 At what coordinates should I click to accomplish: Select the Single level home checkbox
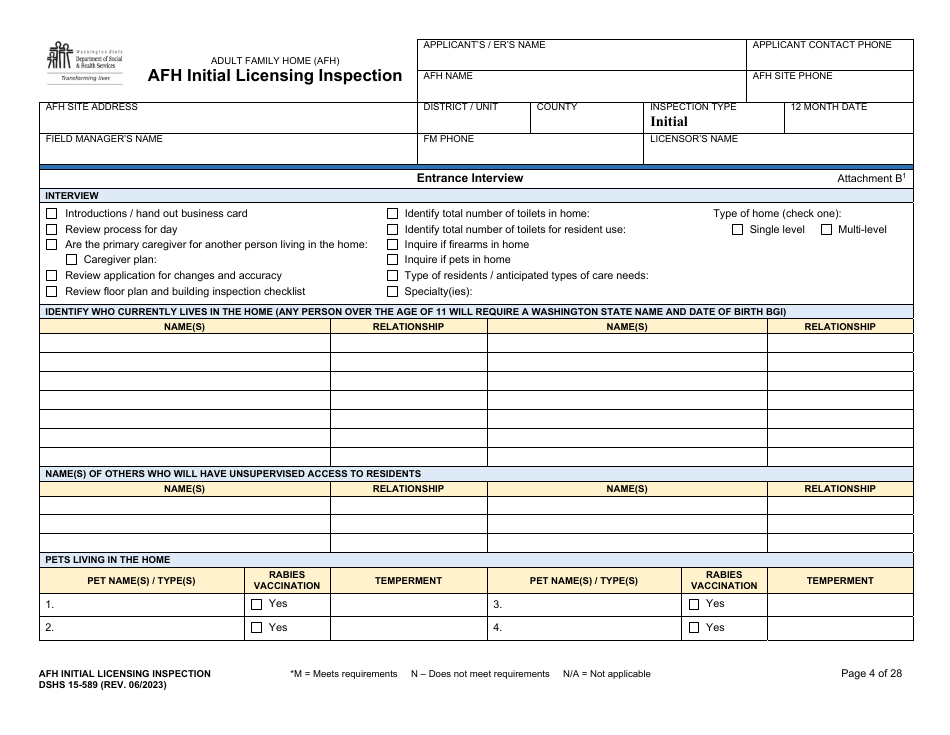[738, 228]
